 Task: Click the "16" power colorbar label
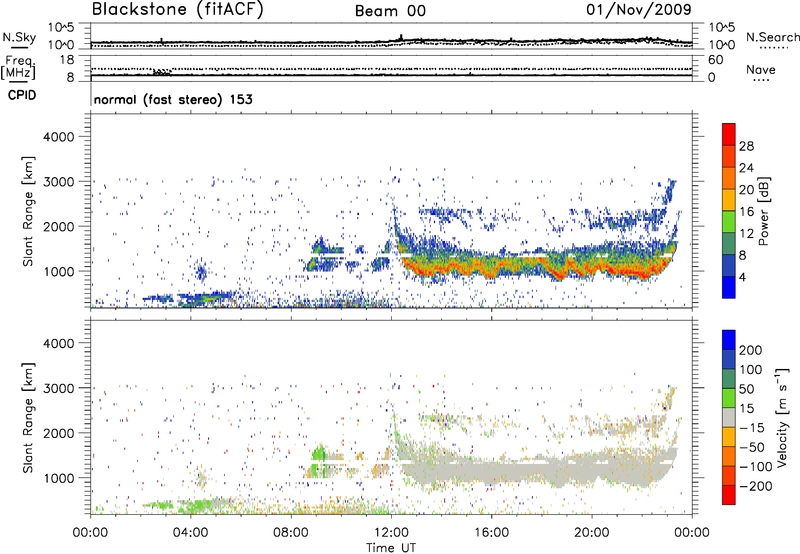pyautogui.click(x=746, y=212)
